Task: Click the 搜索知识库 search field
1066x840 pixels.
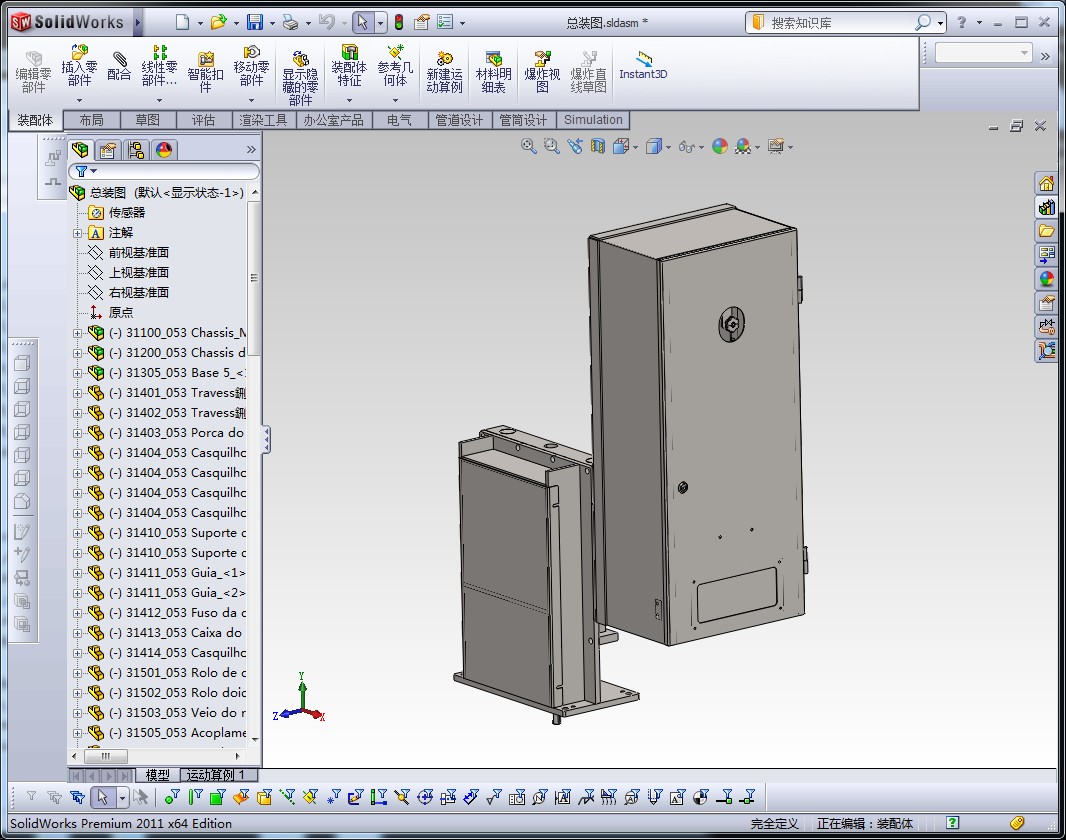Action: [839, 23]
